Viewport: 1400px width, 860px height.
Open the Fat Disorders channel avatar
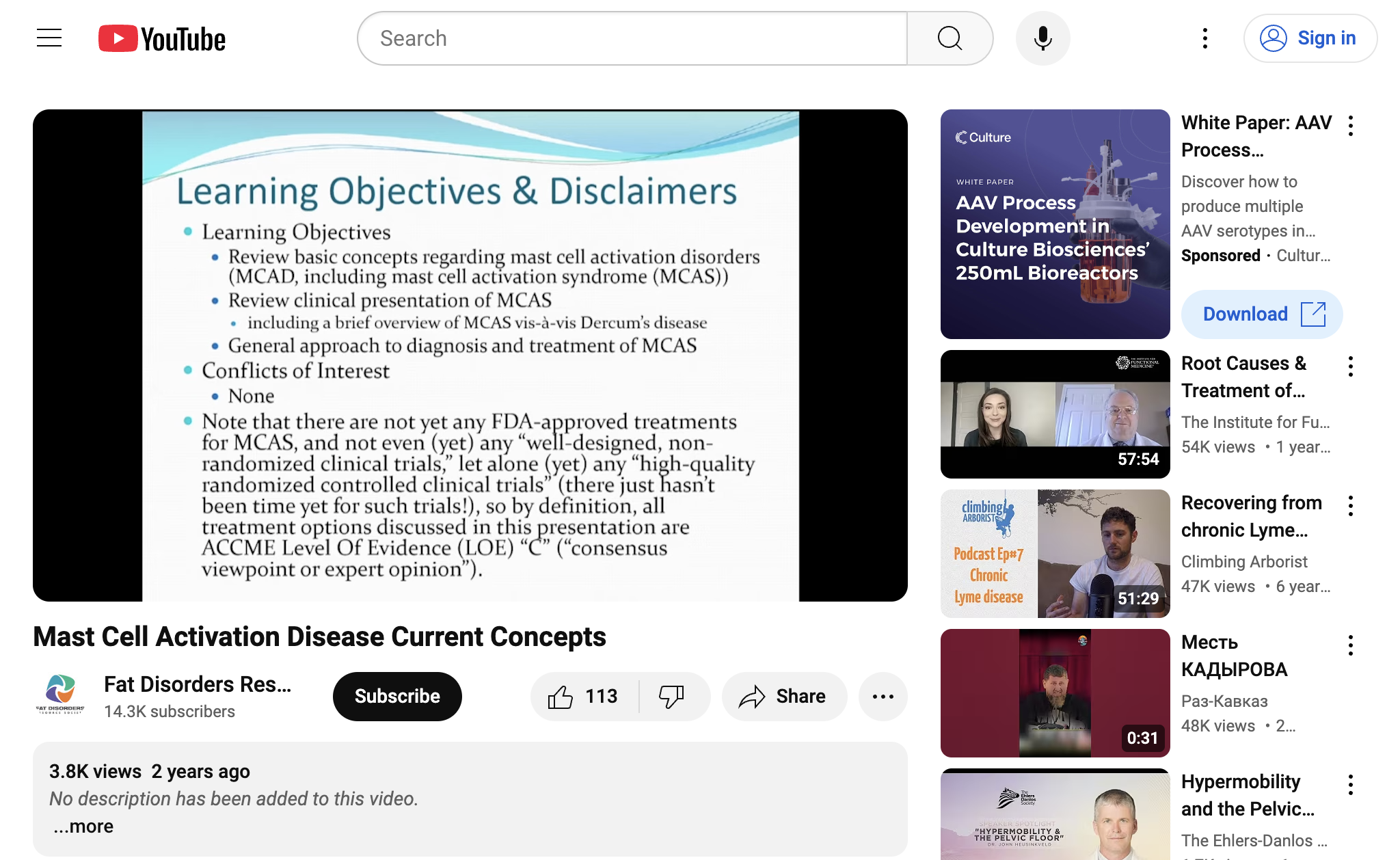[x=60, y=696]
